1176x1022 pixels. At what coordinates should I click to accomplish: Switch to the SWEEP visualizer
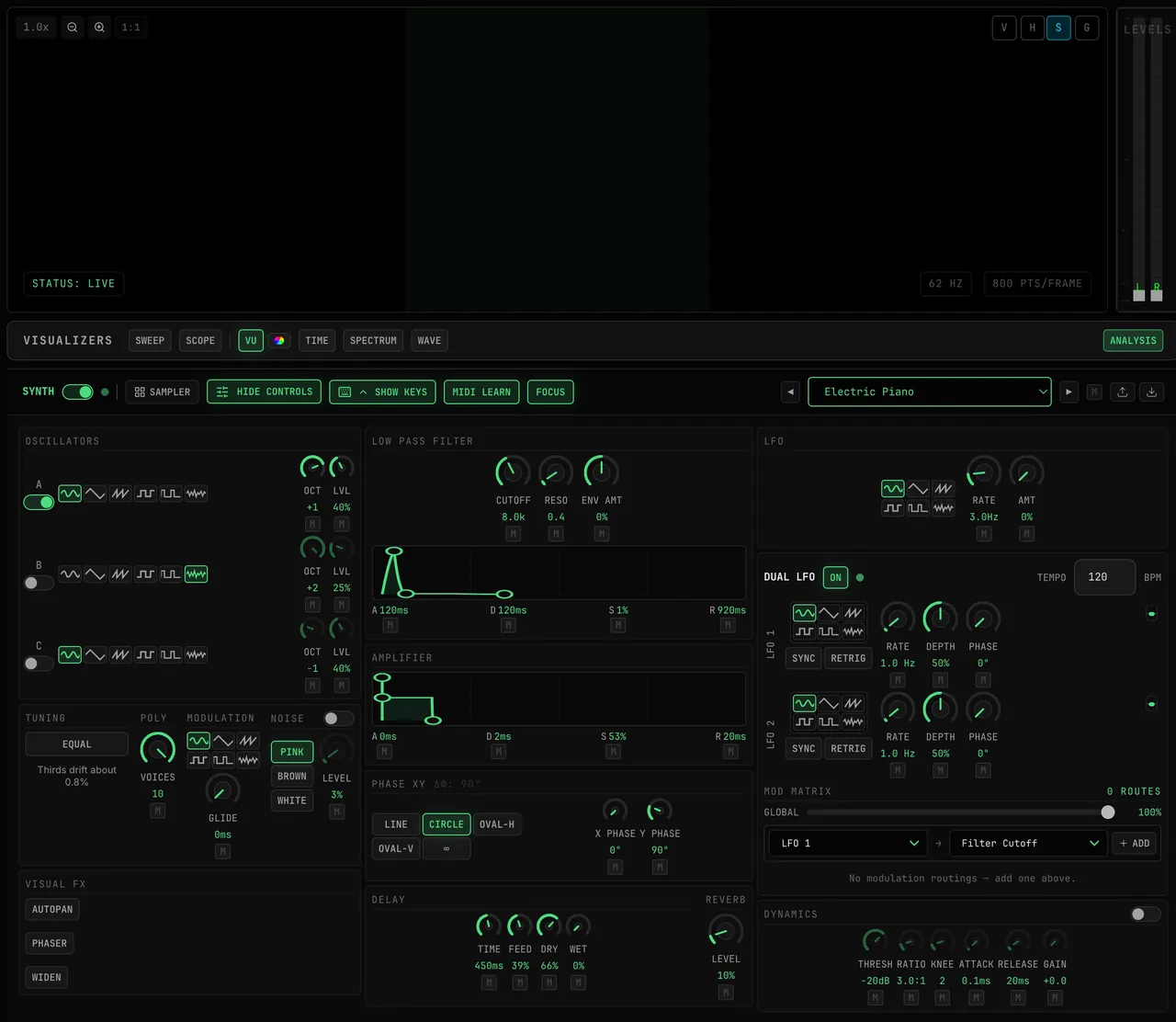[150, 340]
